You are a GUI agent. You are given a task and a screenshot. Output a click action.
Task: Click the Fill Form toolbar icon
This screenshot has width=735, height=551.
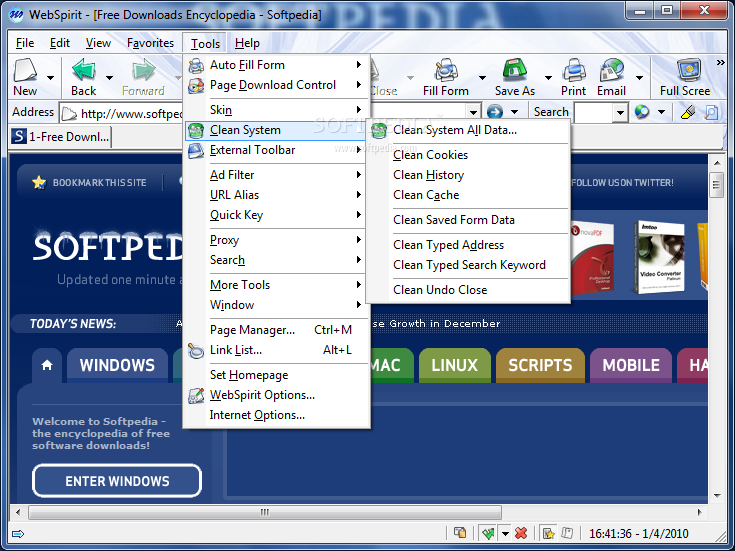click(x=446, y=70)
